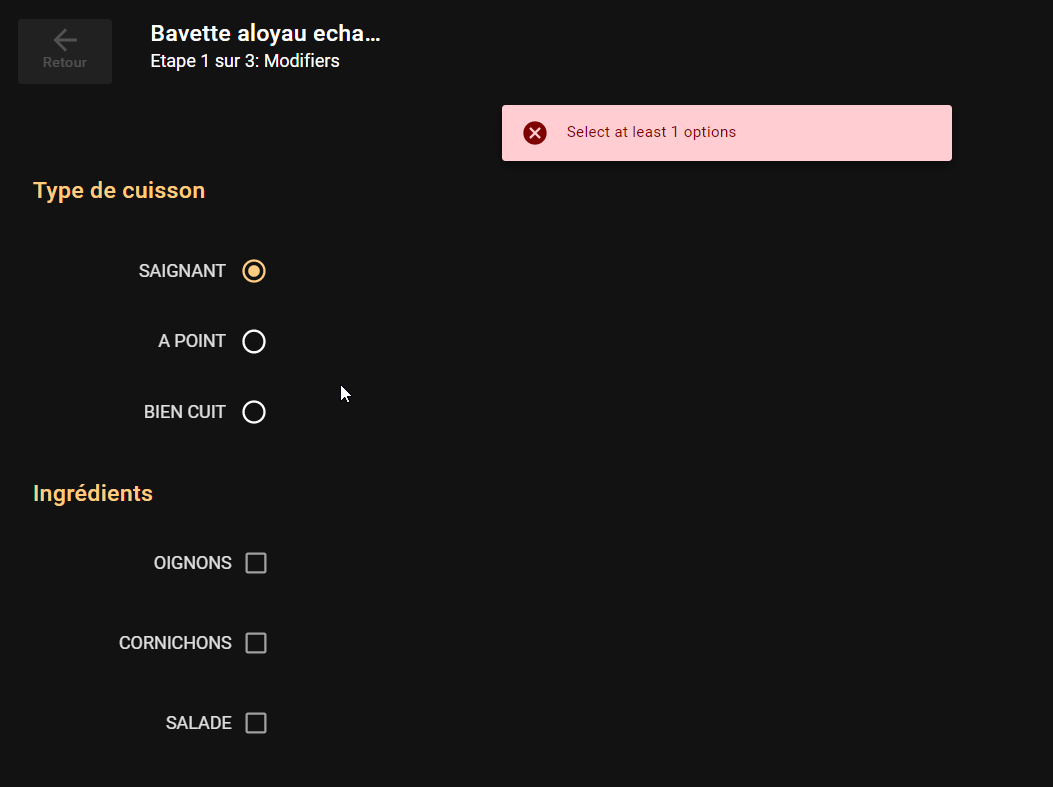Click the CORNICHONS text label

[x=175, y=643]
